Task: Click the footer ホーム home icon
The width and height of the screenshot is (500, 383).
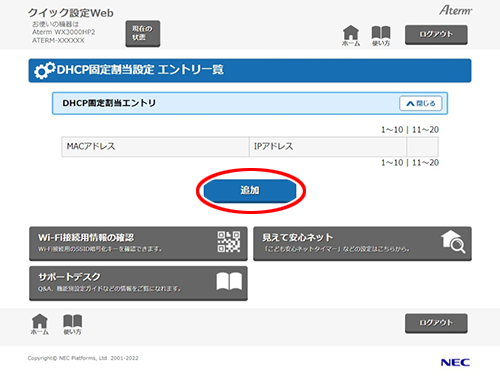Action: [40, 324]
